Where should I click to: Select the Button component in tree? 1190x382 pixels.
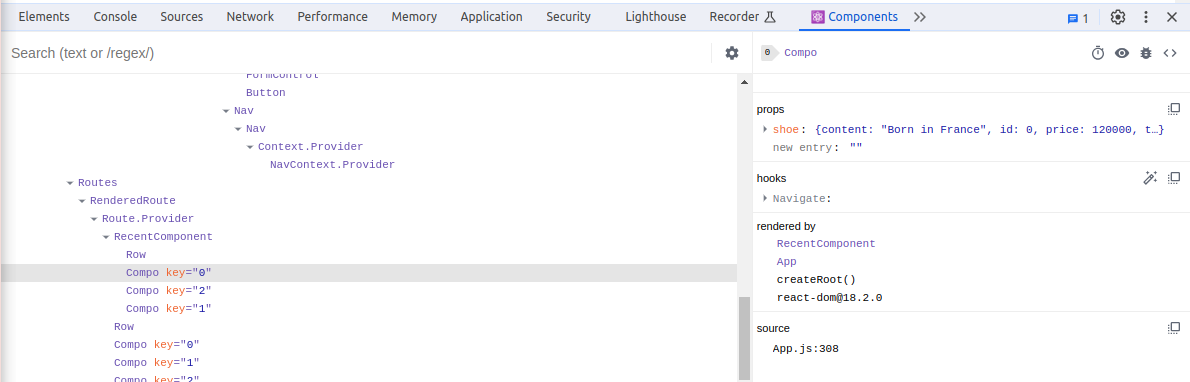click(x=266, y=93)
